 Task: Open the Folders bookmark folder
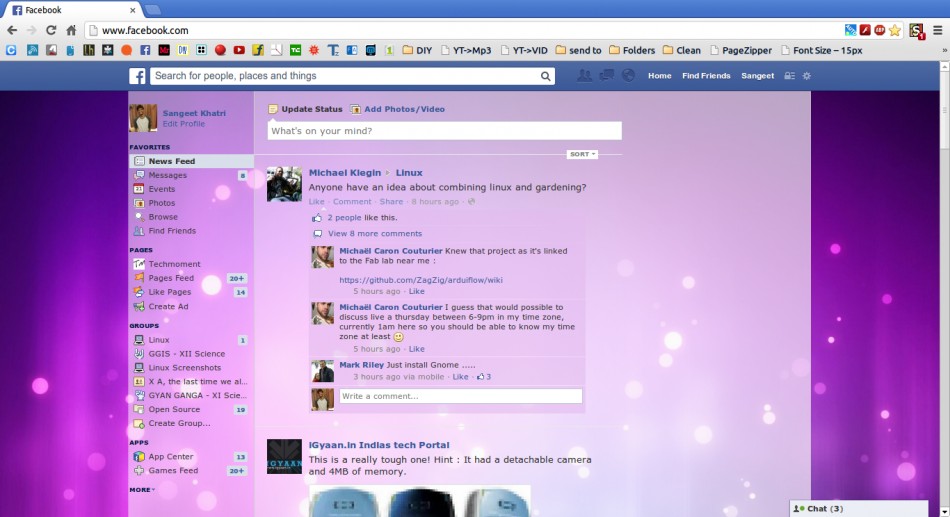pos(632,50)
